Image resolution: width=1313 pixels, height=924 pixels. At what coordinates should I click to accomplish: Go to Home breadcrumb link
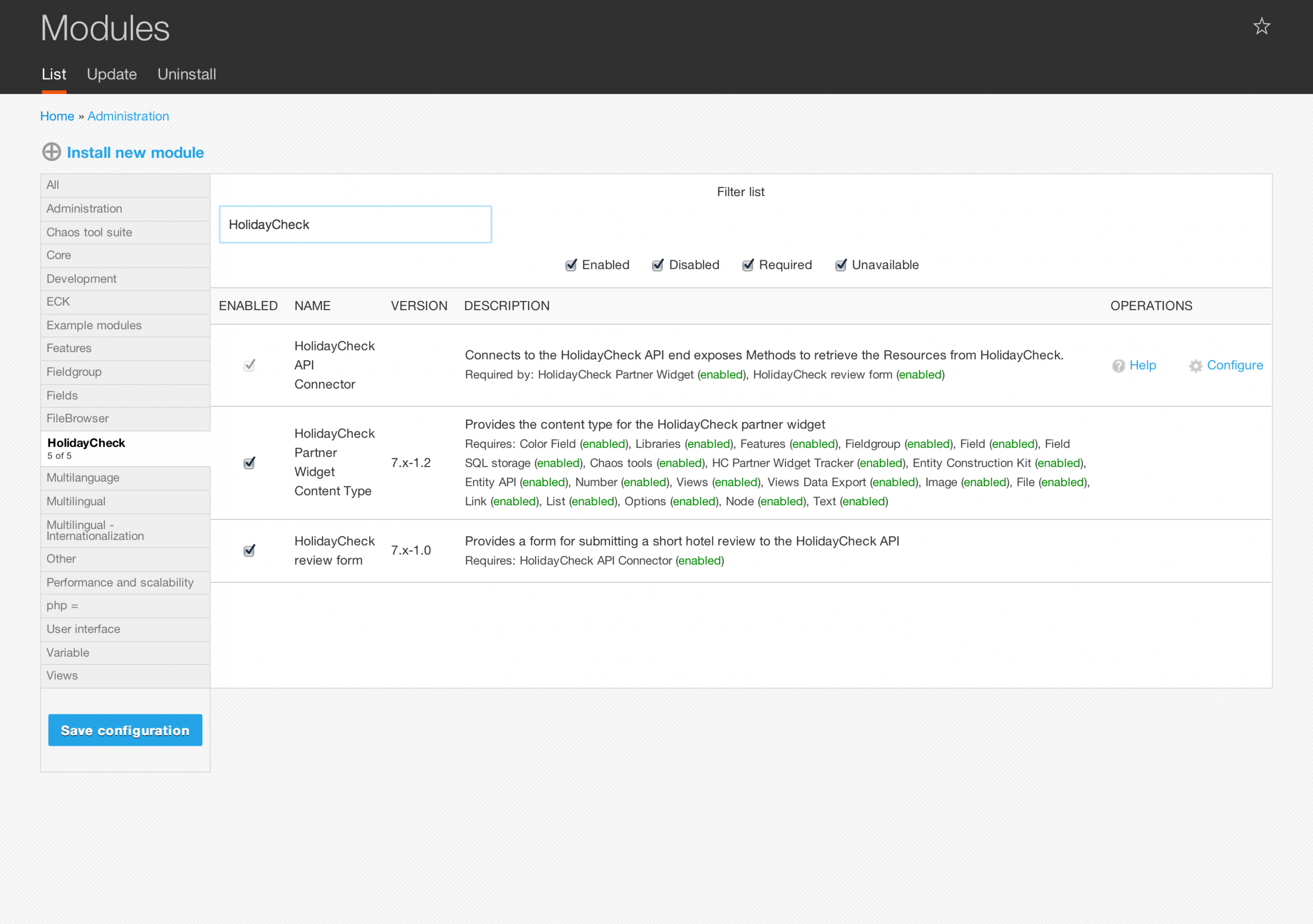click(x=57, y=116)
